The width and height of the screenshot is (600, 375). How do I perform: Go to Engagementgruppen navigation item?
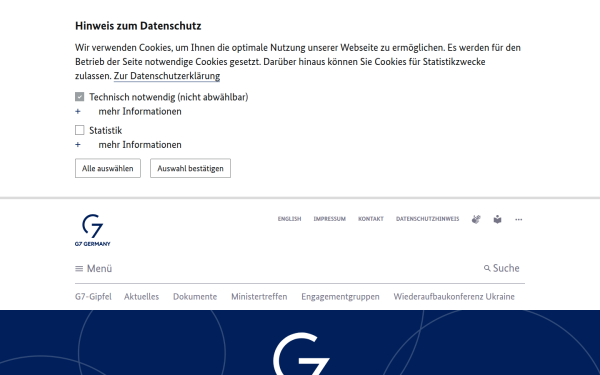coord(341,297)
